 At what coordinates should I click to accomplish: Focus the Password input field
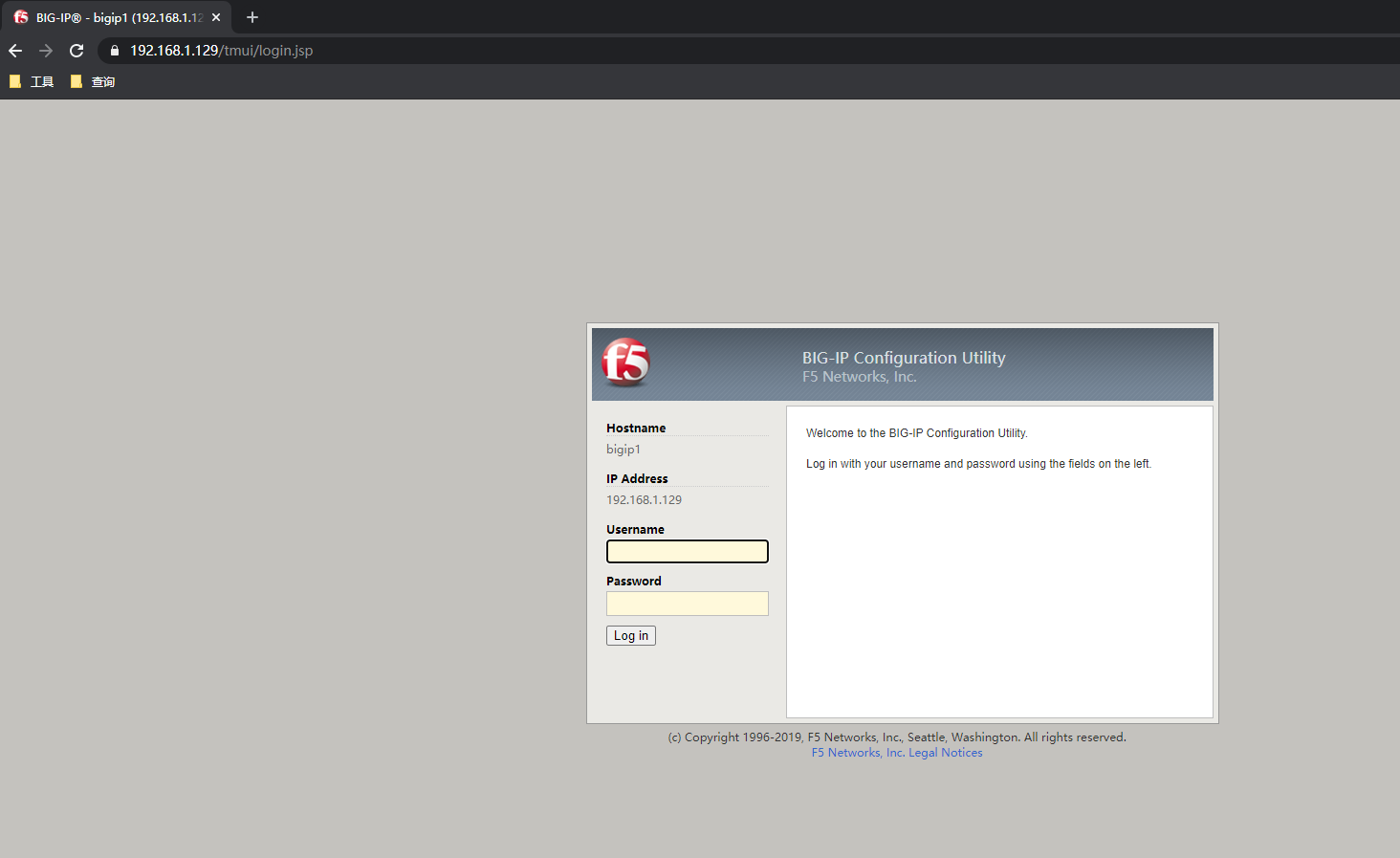pyautogui.click(x=688, y=604)
